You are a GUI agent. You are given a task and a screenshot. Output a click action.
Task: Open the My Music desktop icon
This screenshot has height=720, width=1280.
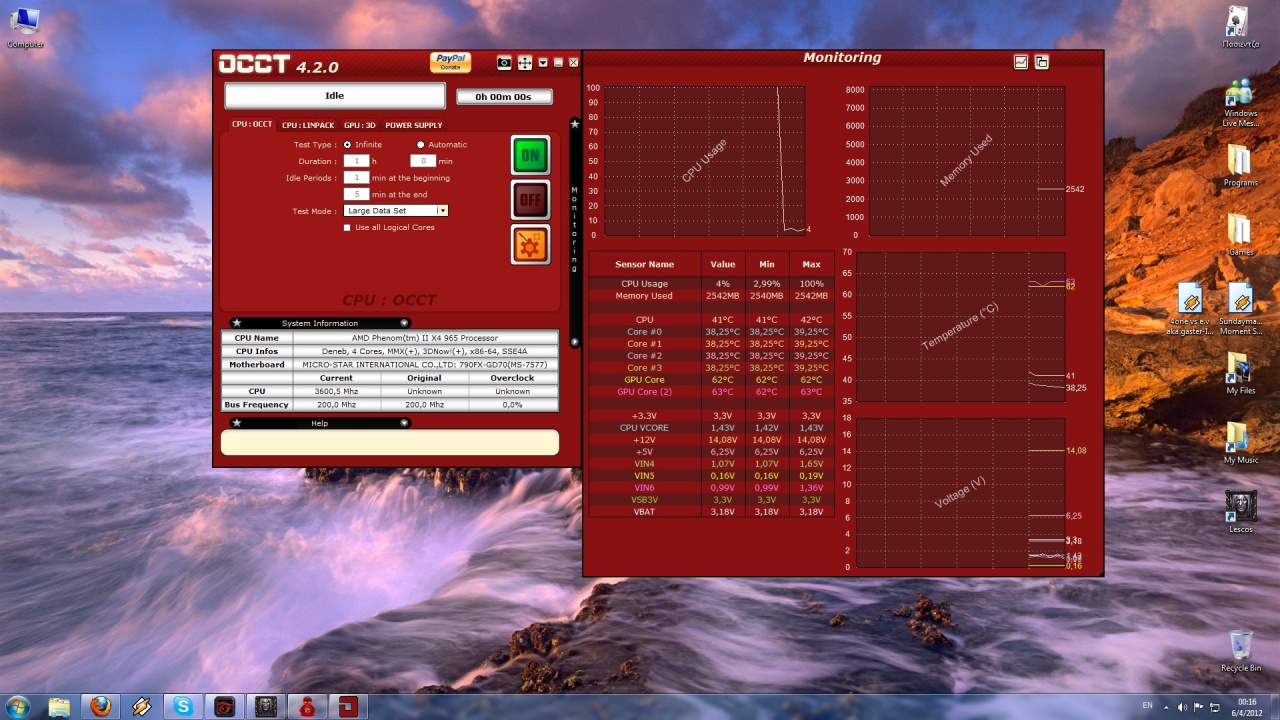coord(1240,442)
